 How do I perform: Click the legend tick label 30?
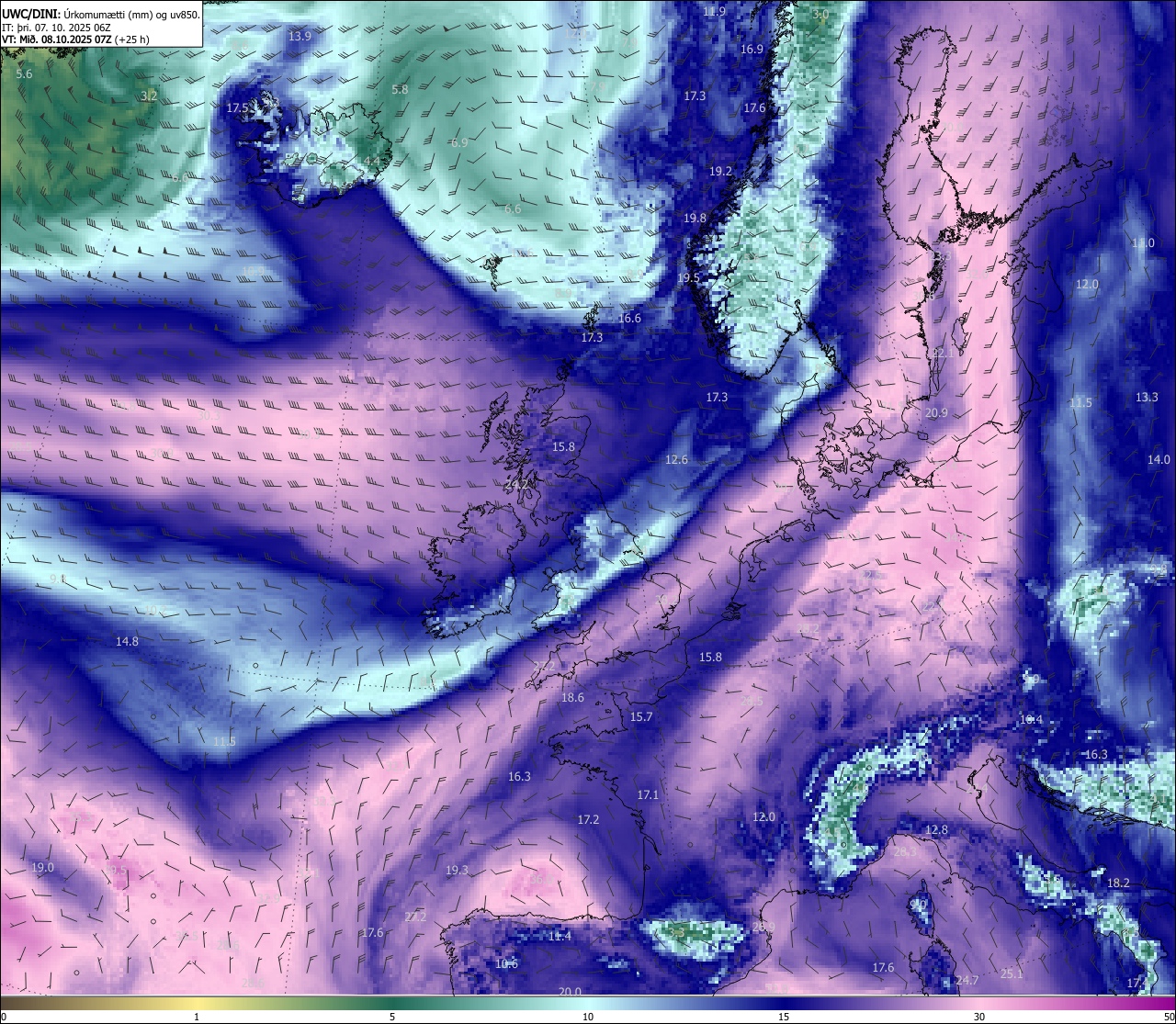pyautogui.click(x=979, y=1017)
